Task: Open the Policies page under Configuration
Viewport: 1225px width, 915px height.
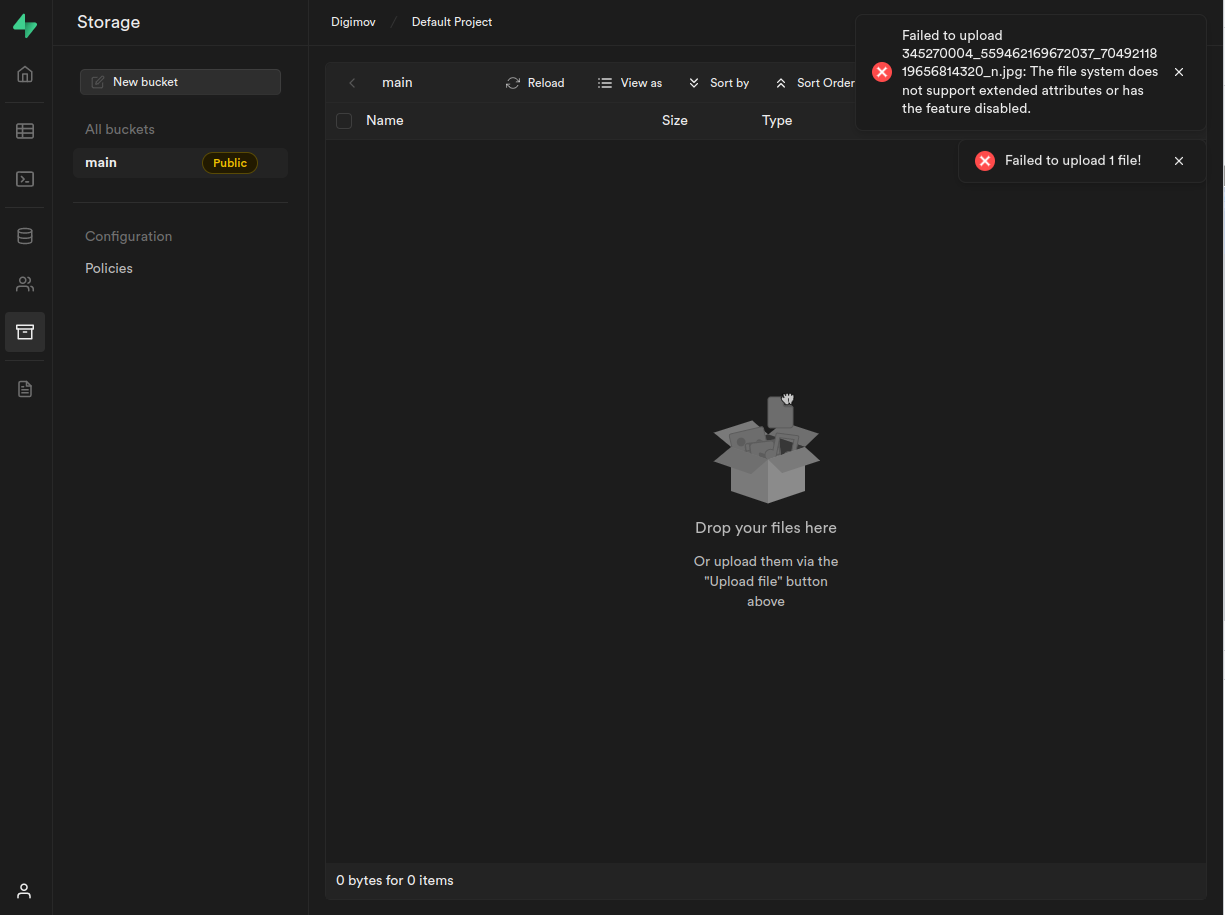Action: [x=108, y=268]
